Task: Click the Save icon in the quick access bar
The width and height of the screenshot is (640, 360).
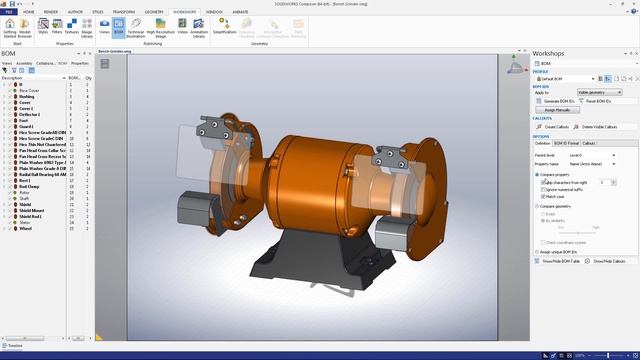Action: click(12, 4)
